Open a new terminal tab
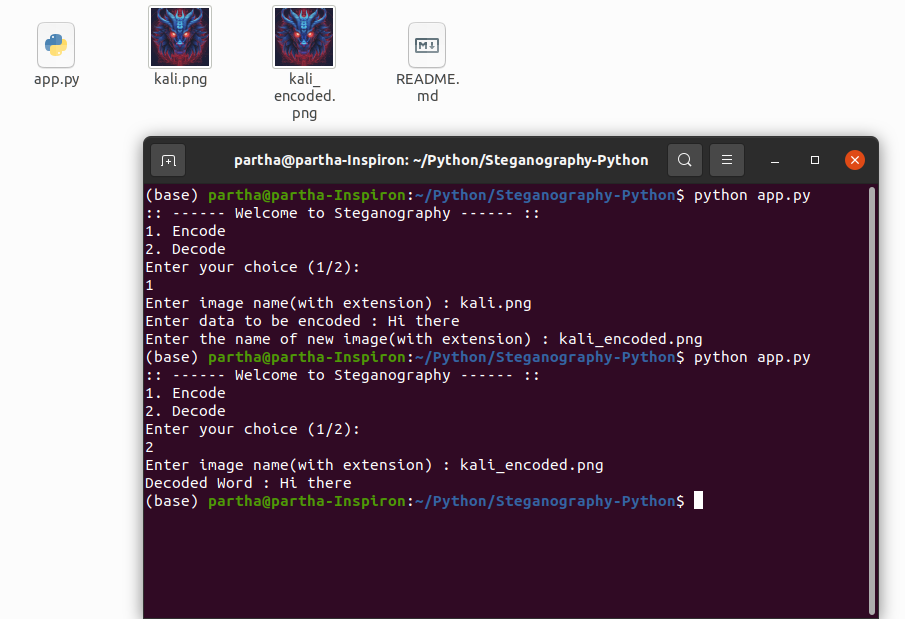Viewport: 905px width, 619px height. click(168, 160)
